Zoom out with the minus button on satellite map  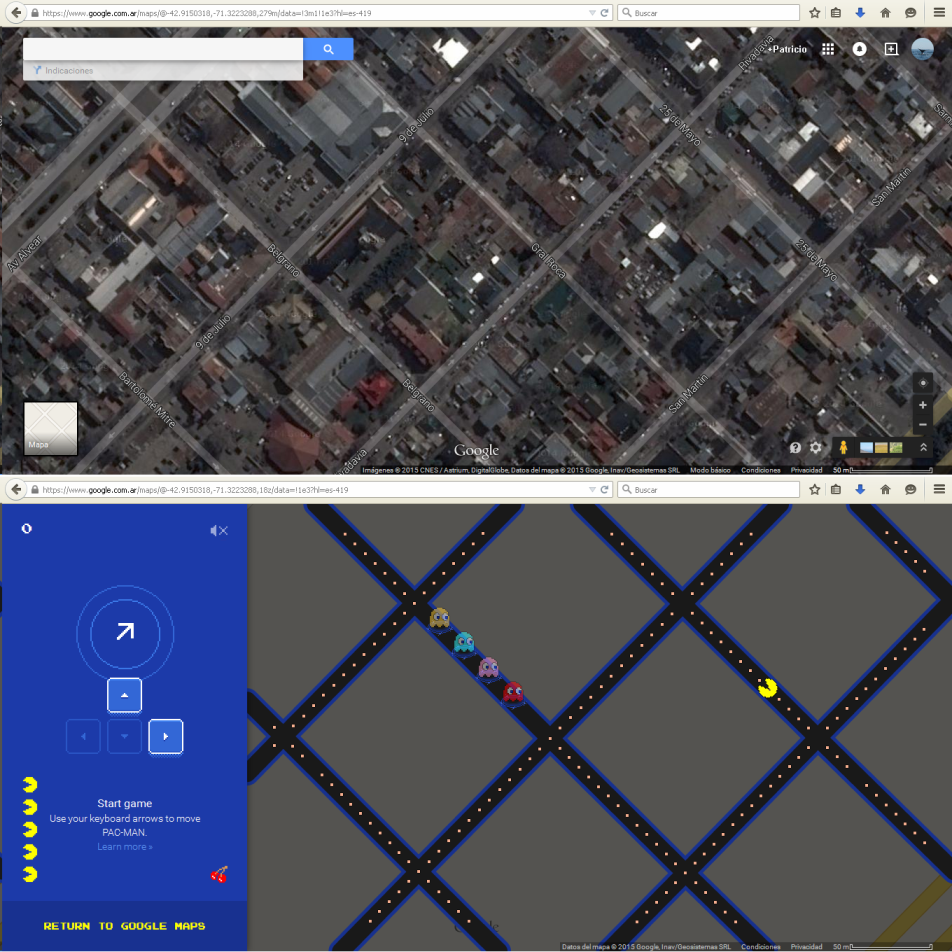pos(922,424)
